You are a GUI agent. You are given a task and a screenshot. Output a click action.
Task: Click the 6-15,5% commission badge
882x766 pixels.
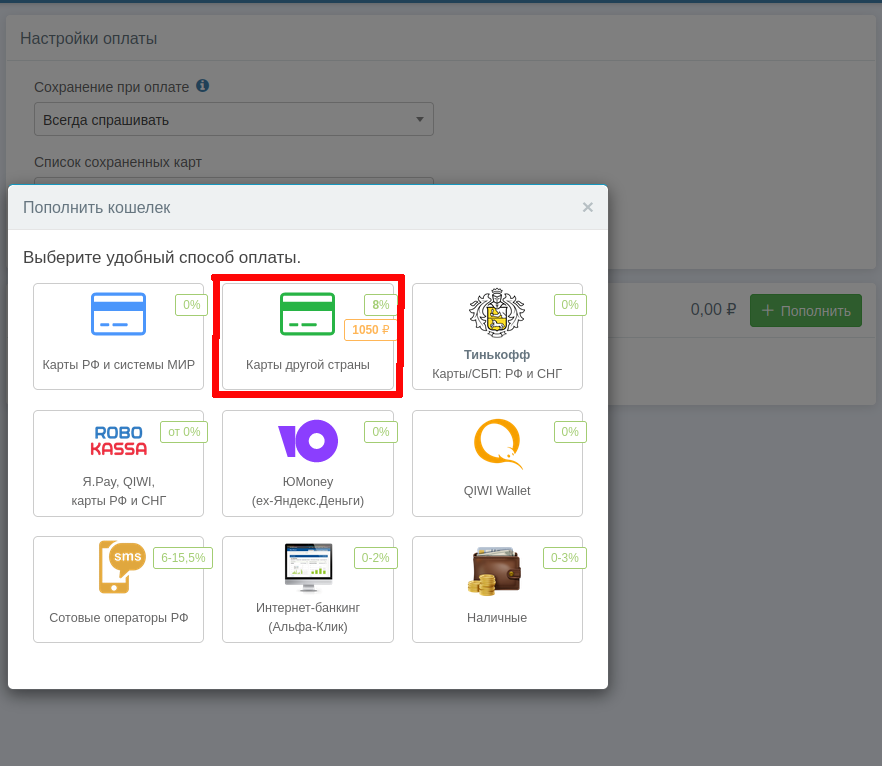pos(183,558)
